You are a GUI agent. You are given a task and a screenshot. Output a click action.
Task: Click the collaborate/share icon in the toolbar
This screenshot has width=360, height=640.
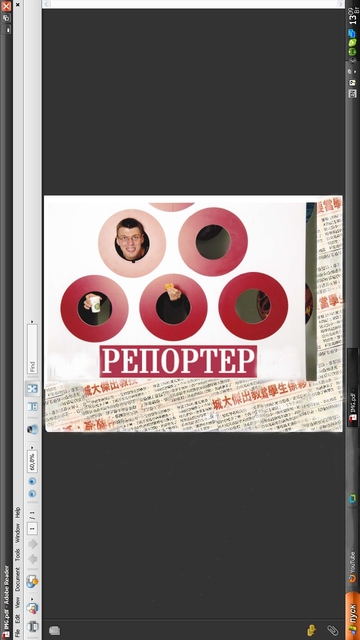[32, 608]
